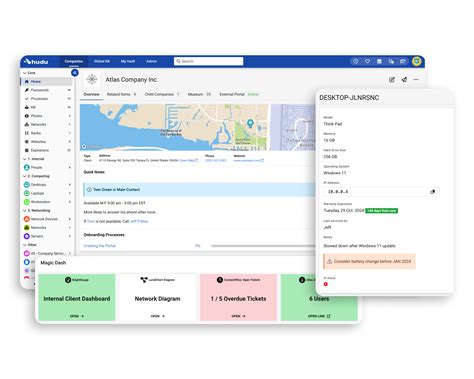Open the clock history icon in header

[x=356, y=61]
